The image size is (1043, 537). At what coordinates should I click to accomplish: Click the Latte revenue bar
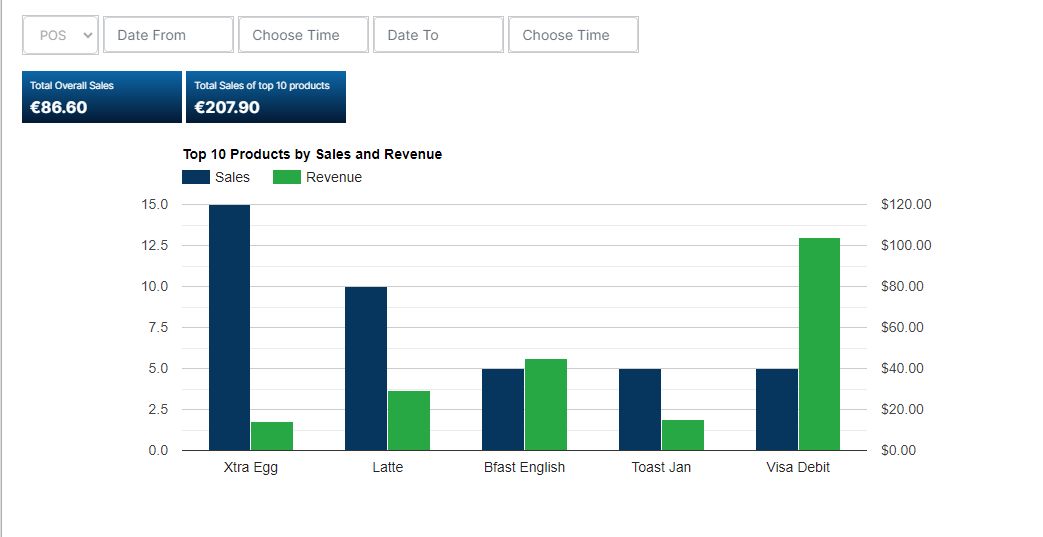click(409, 420)
